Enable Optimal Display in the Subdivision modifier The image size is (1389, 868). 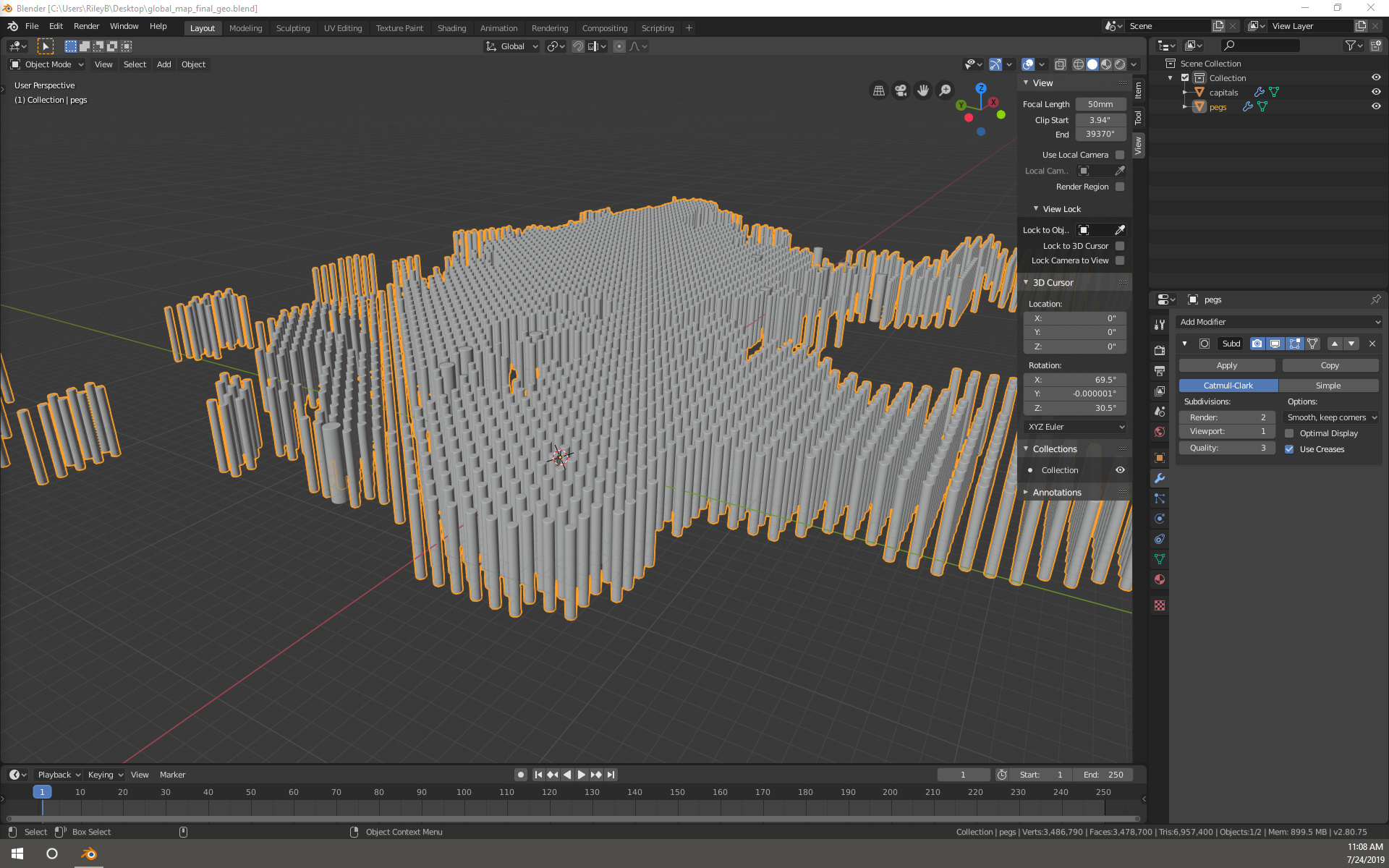[x=1290, y=433]
